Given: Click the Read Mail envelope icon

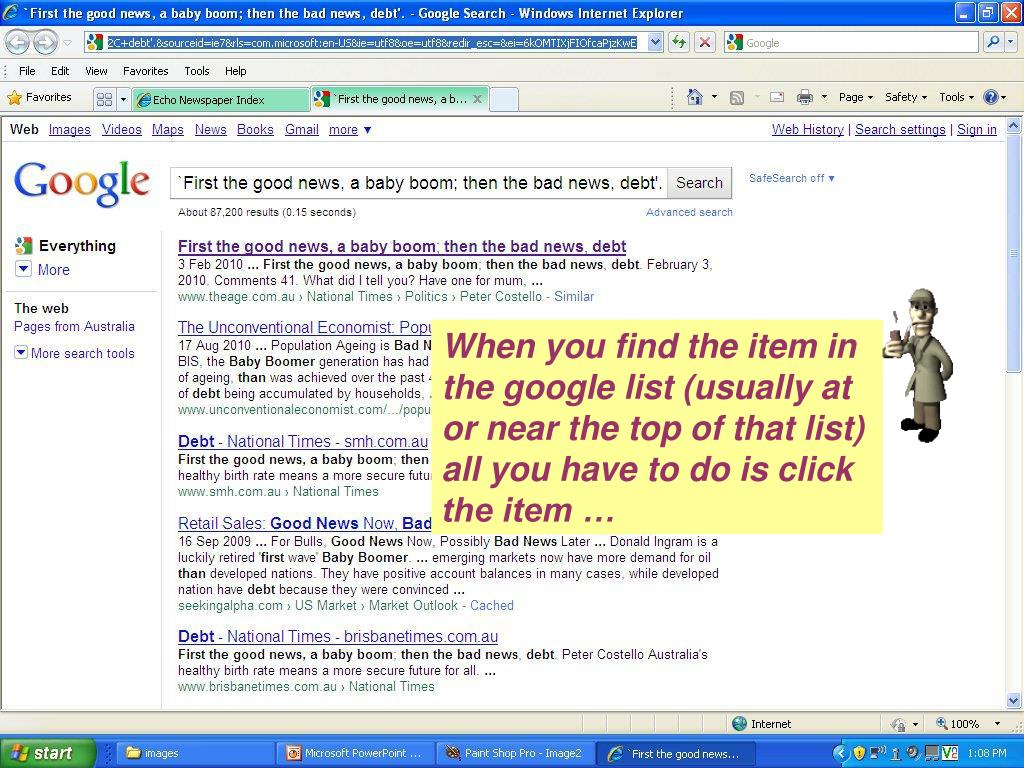Looking at the screenshot, I should [x=776, y=97].
